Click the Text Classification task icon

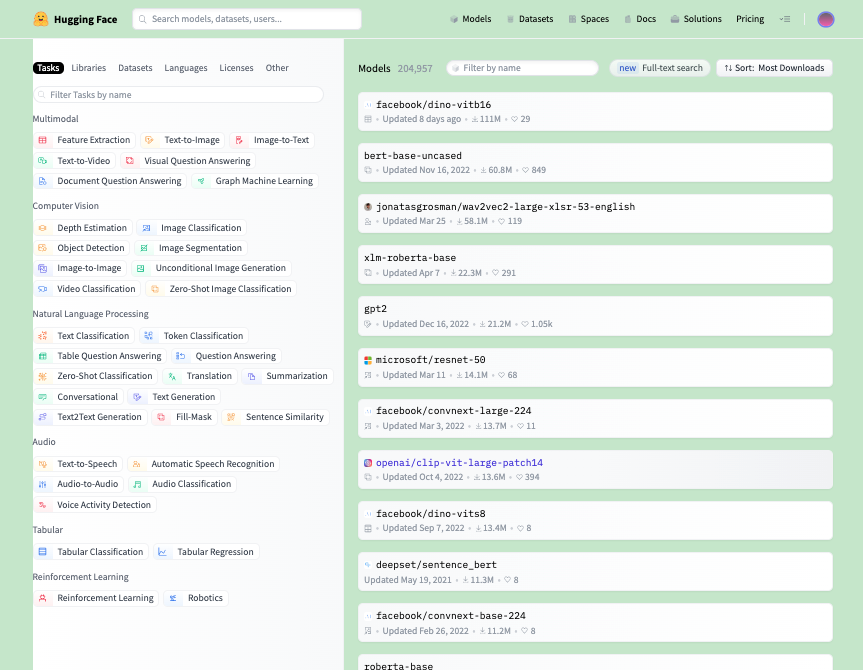tap(42, 336)
